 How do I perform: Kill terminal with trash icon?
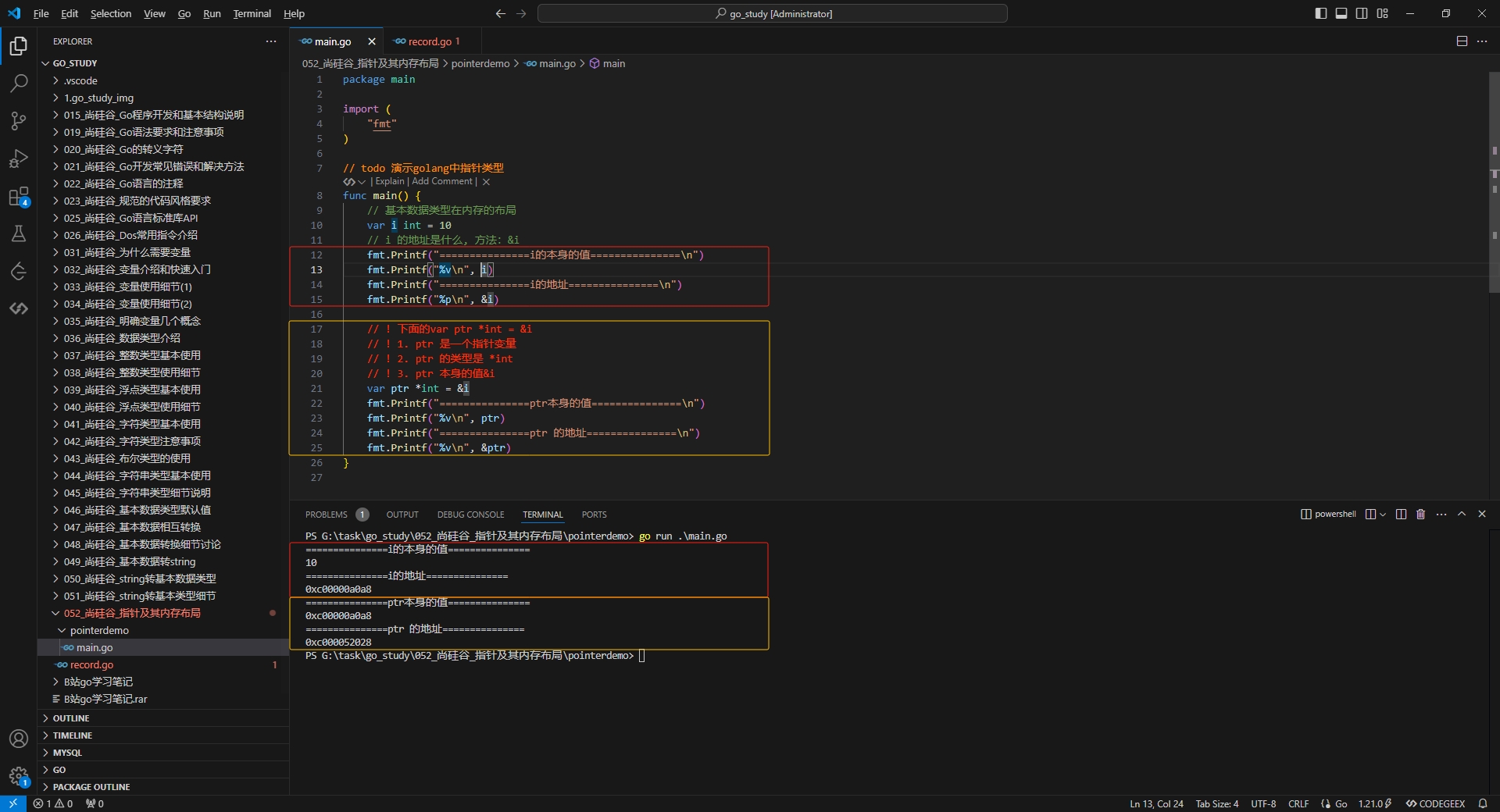click(1421, 514)
